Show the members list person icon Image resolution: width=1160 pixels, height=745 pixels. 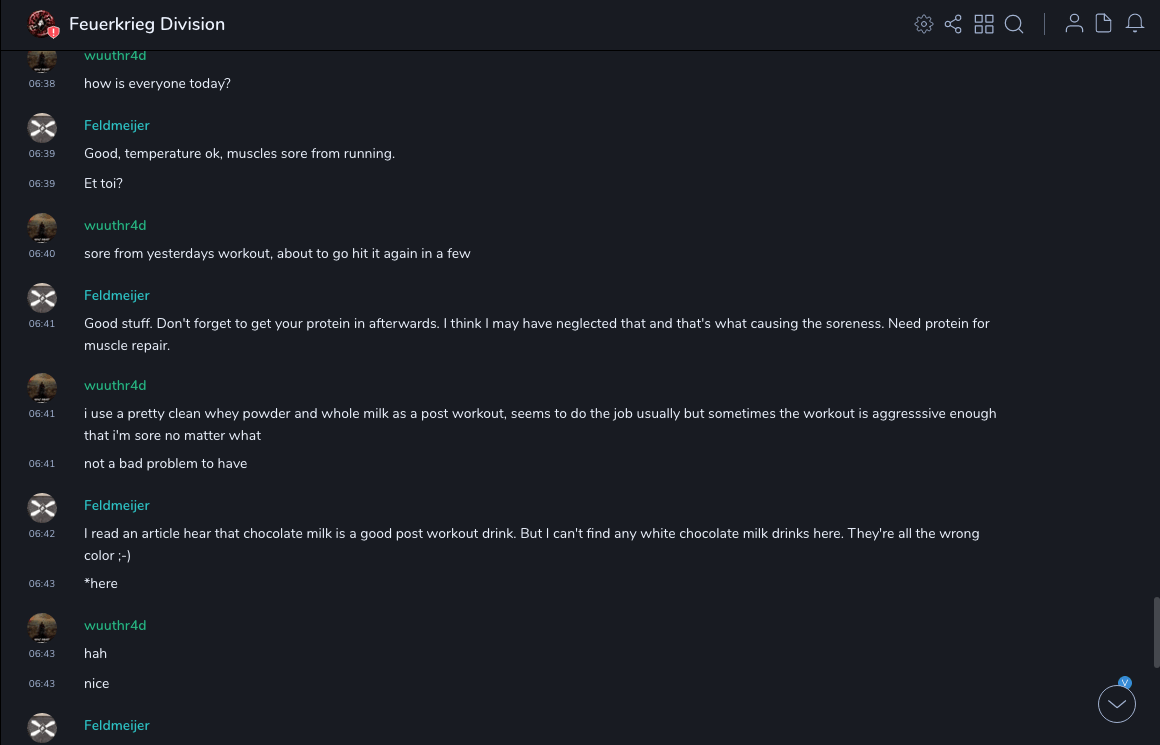1074,24
